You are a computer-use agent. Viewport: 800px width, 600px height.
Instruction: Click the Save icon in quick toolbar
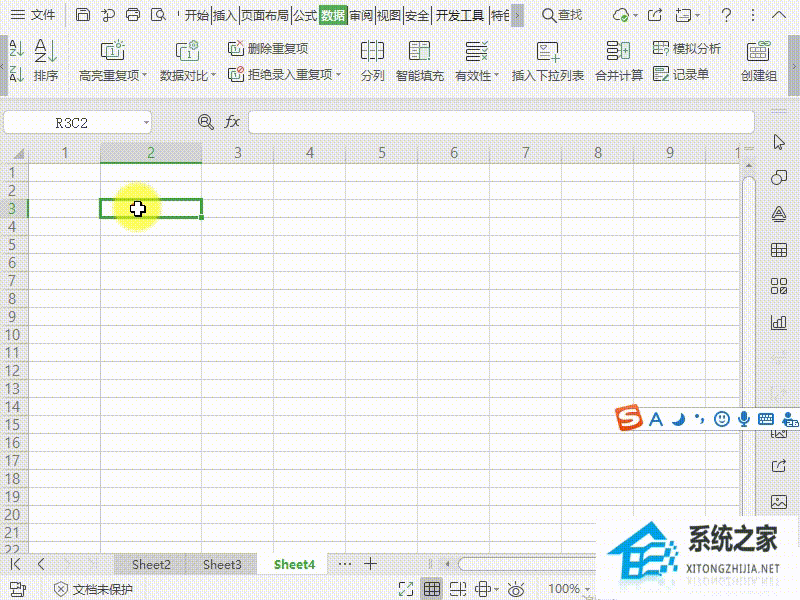click(83, 15)
